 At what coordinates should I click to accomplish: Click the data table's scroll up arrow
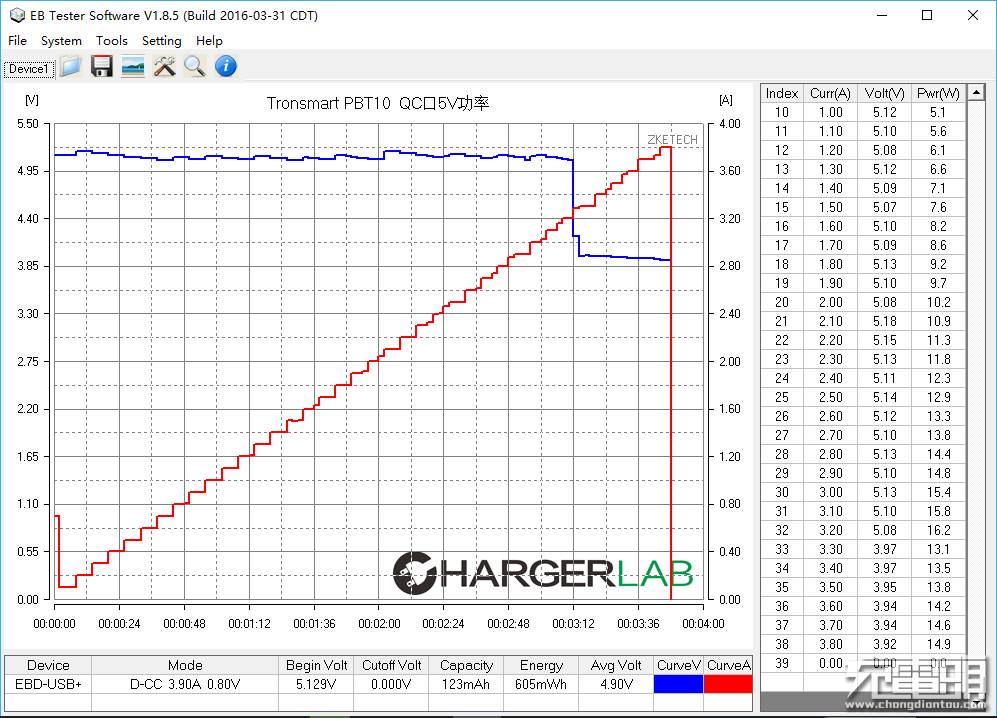point(976,93)
